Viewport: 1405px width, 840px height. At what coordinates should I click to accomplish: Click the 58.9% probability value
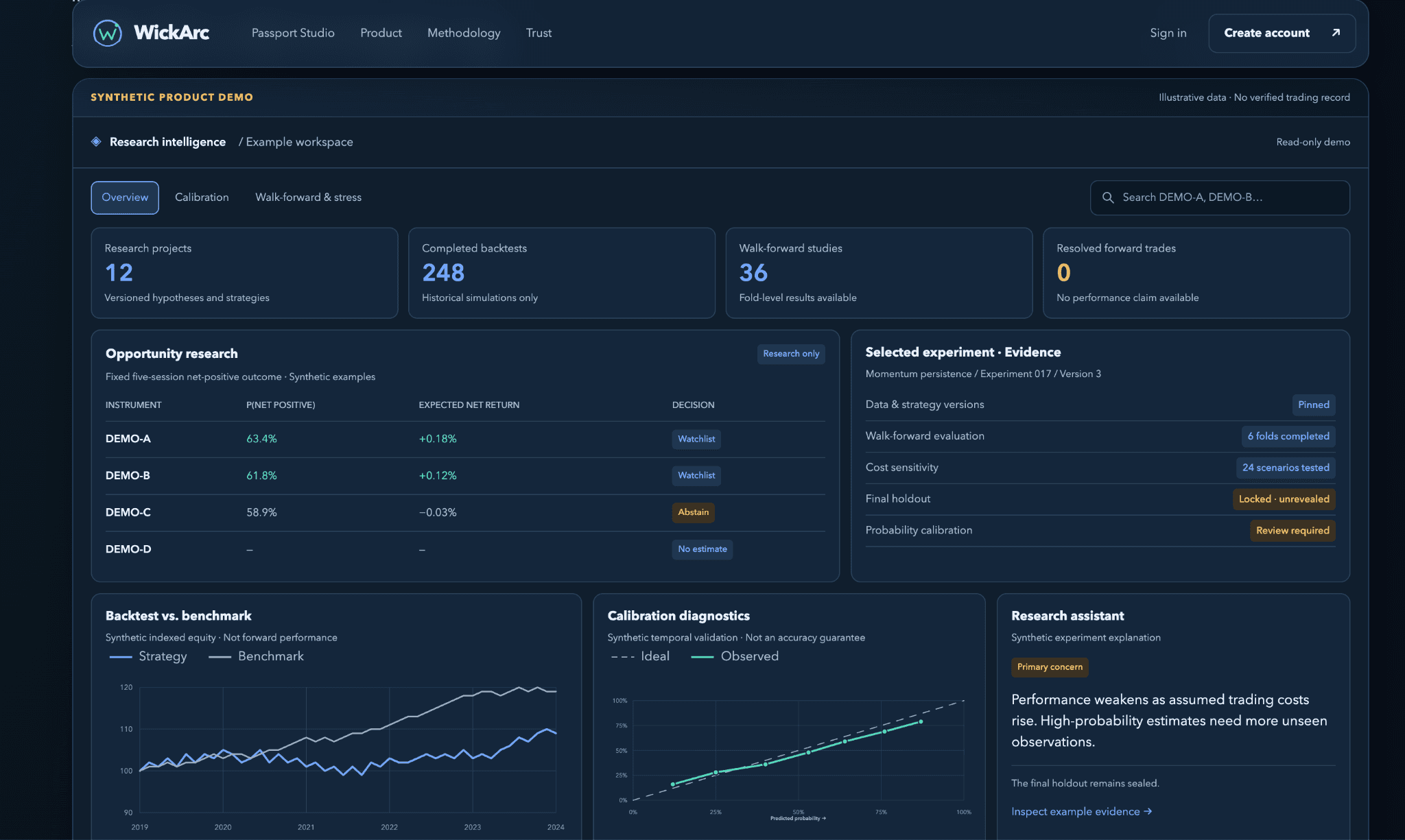pos(261,512)
